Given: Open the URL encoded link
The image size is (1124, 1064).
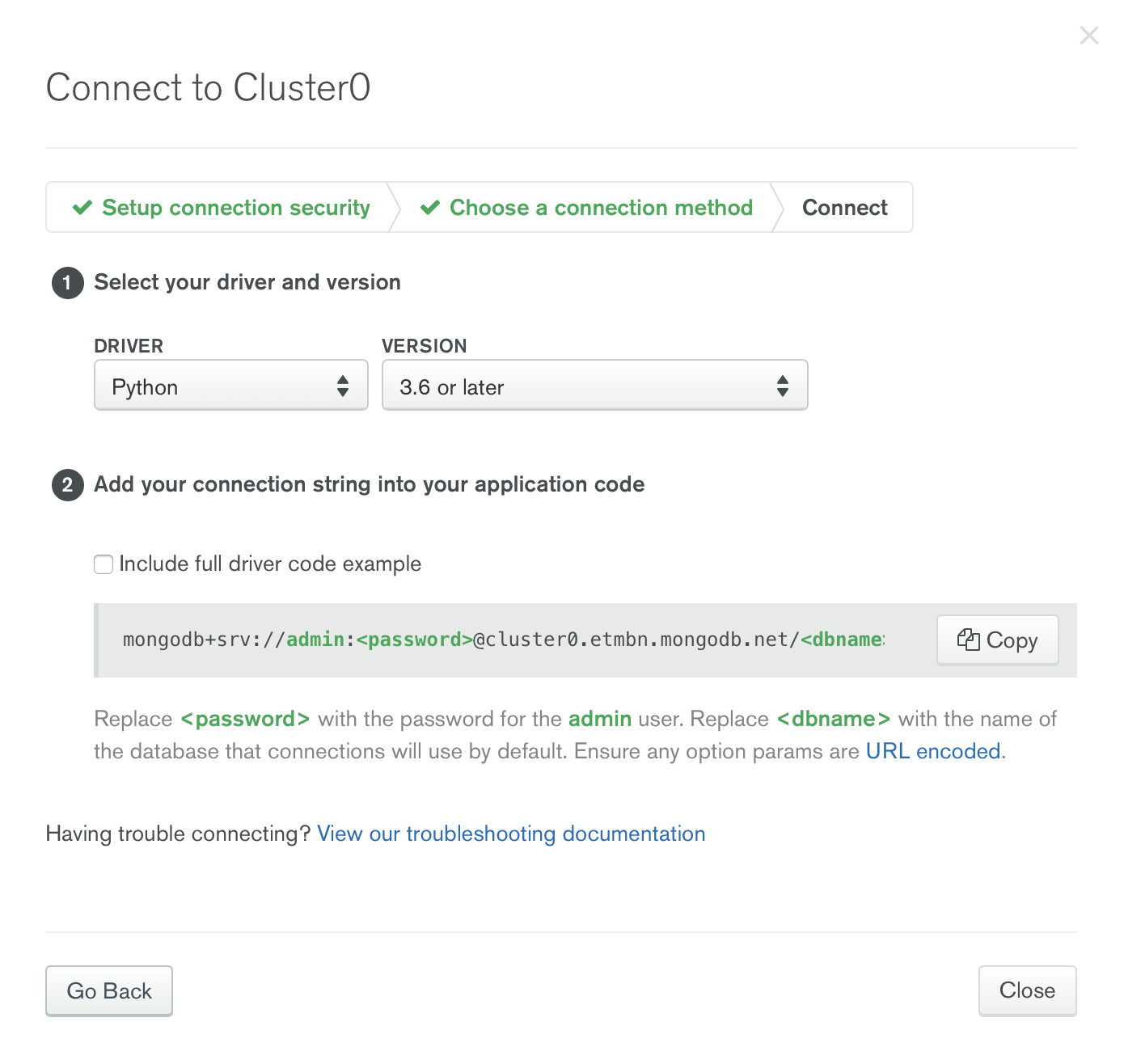Looking at the screenshot, I should tap(933, 751).
